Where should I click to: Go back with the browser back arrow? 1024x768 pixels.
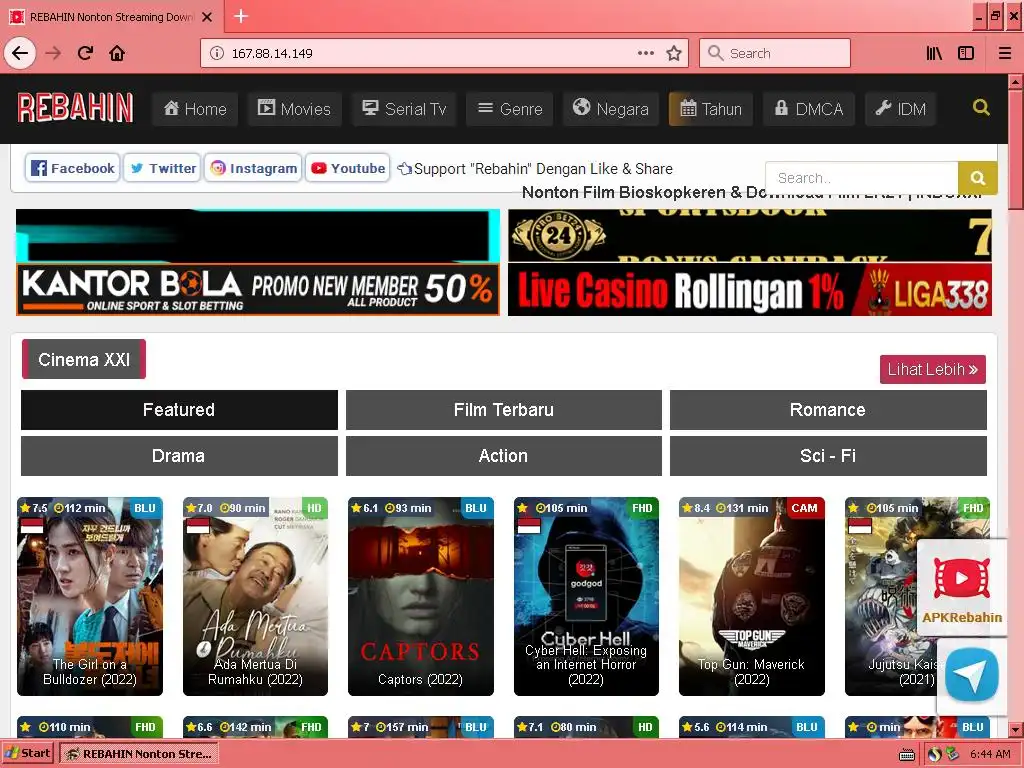point(20,53)
